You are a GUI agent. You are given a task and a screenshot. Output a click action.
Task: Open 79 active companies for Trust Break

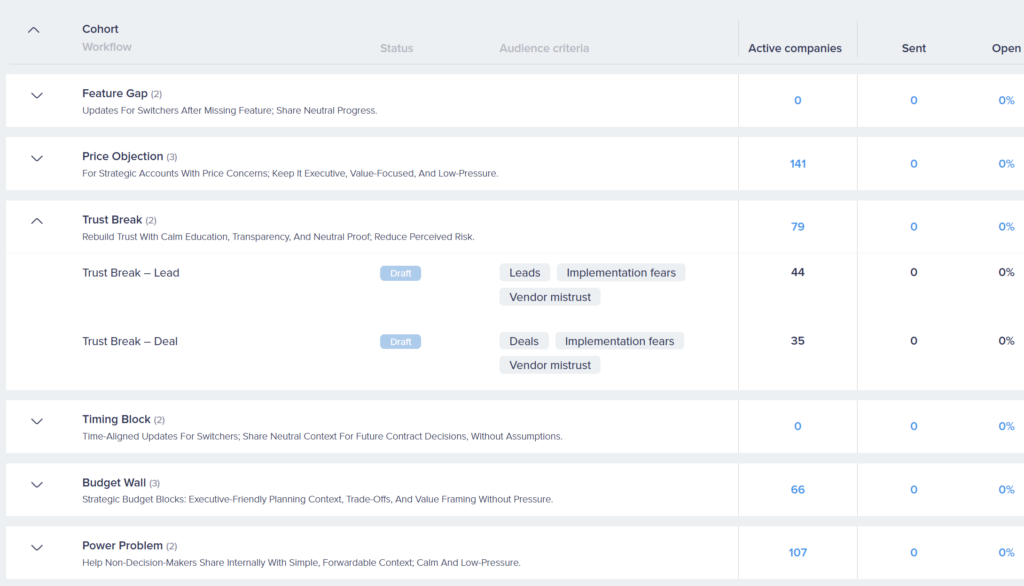(x=797, y=227)
